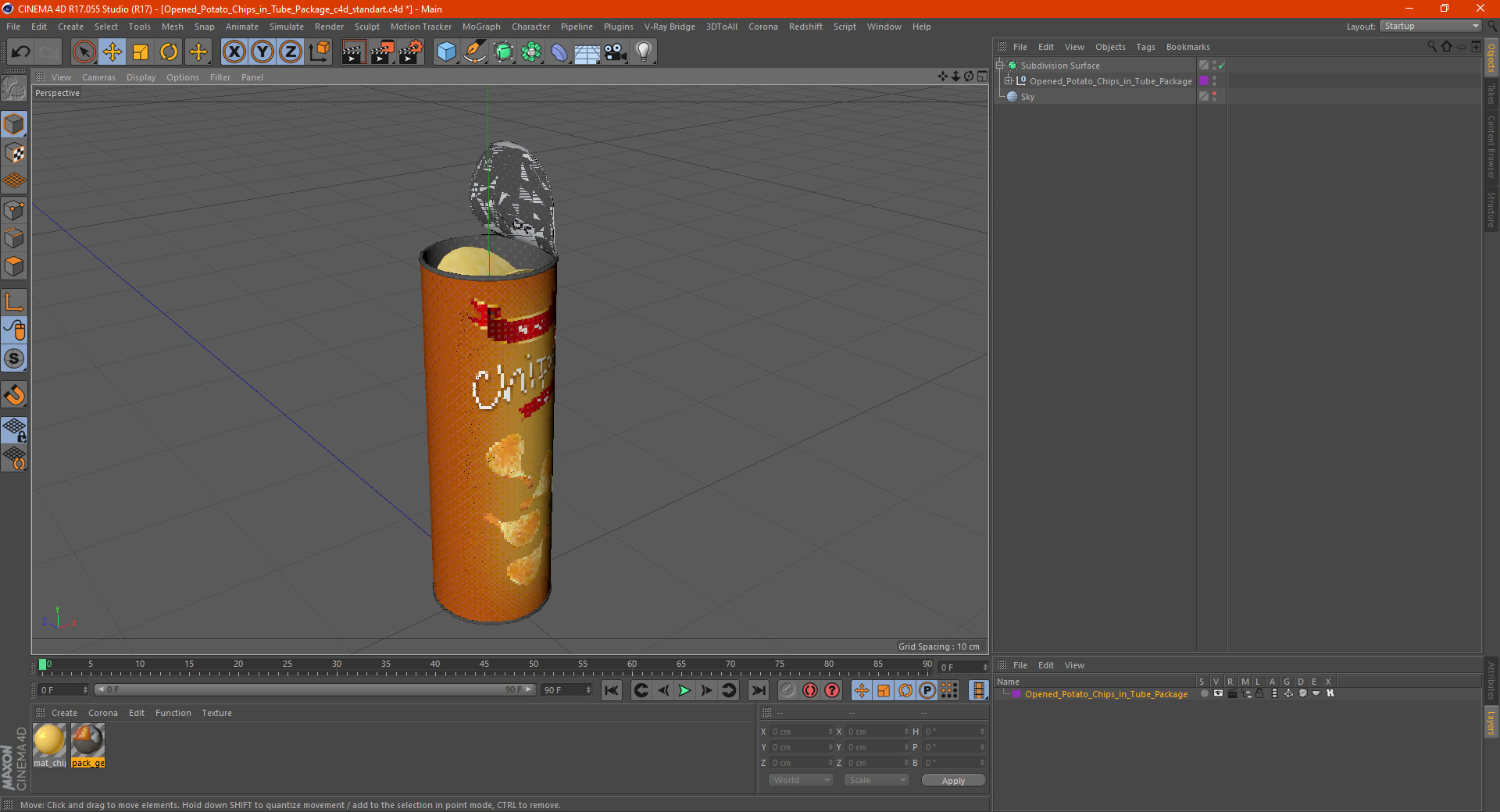Toggle Z axis lock
The height and width of the screenshot is (812, 1500).
291,52
